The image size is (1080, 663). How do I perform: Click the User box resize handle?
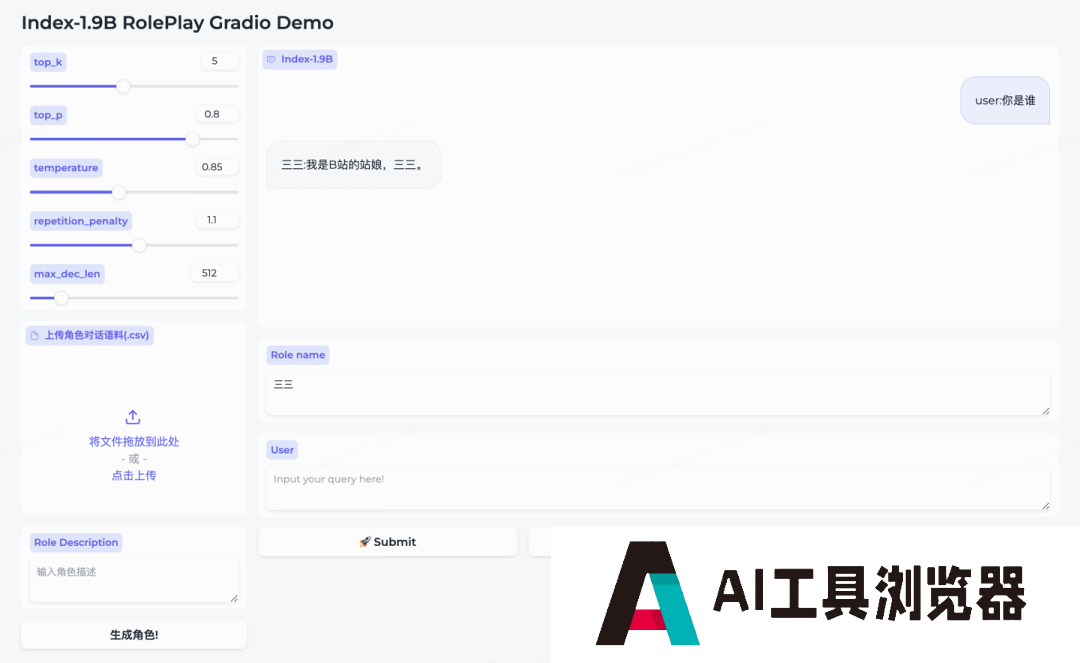[x=1046, y=506]
